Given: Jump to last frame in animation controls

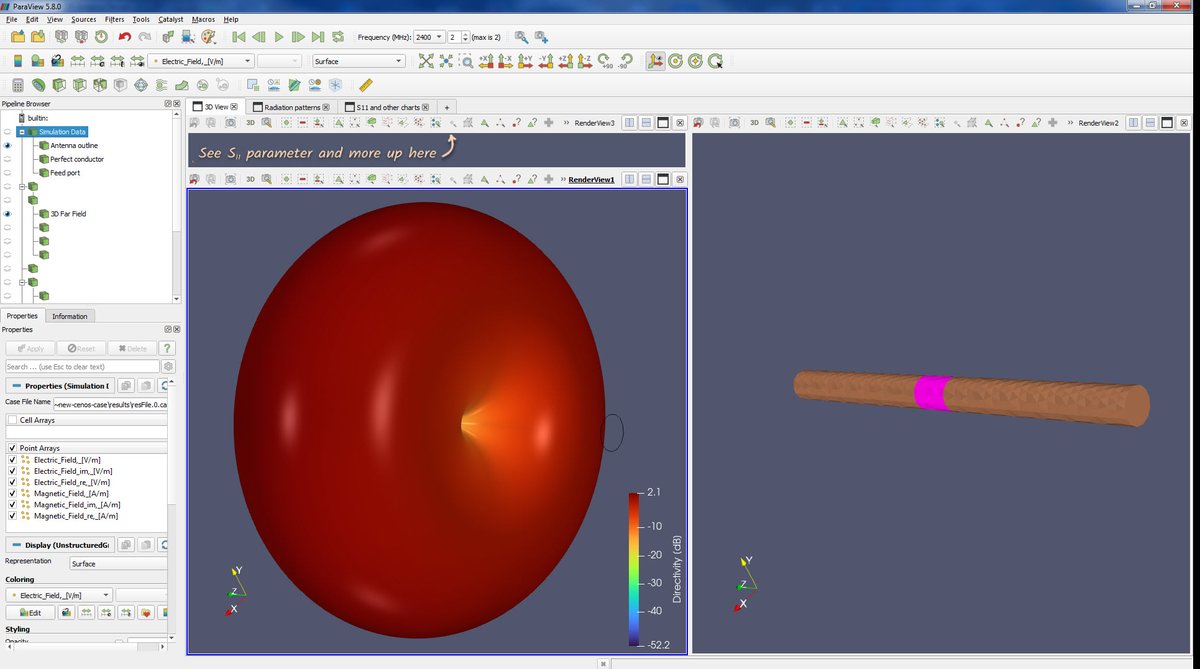Looking at the screenshot, I should (318, 37).
